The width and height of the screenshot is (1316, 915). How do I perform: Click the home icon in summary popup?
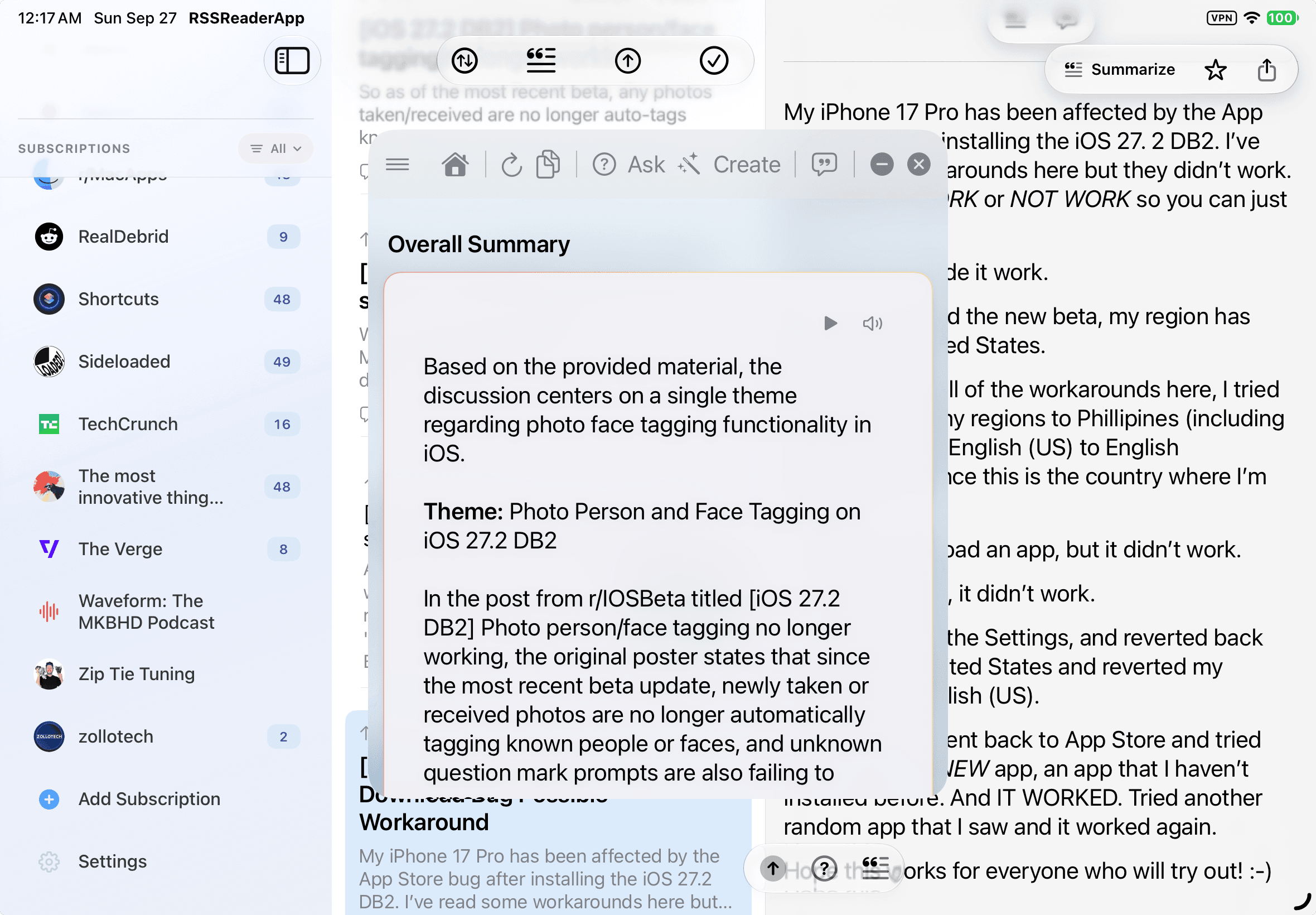point(456,165)
